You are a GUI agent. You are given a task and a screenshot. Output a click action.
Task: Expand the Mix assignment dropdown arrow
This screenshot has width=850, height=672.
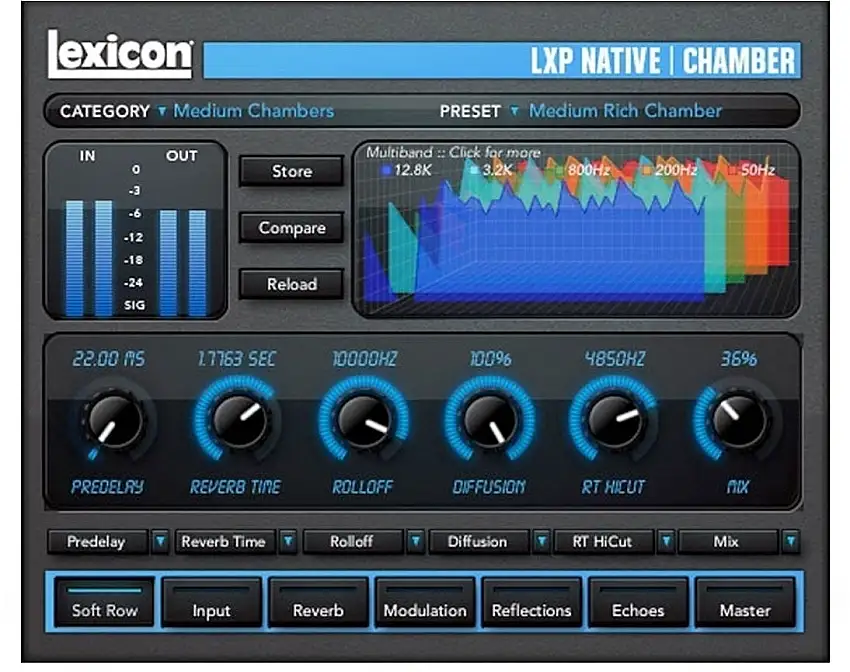click(791, 541)
